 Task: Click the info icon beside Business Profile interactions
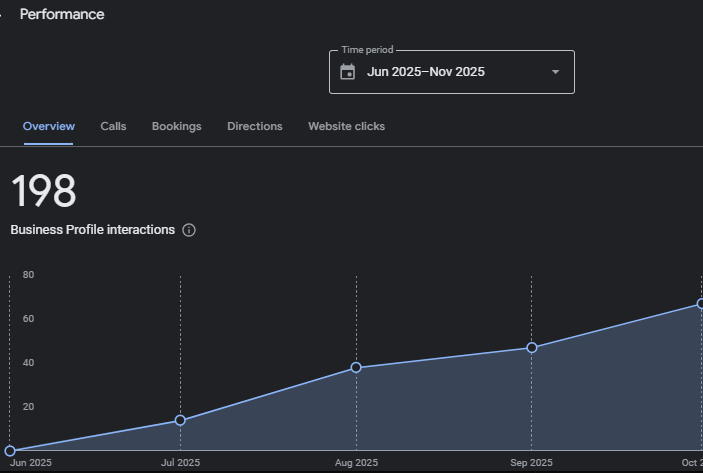pos(189,230)
